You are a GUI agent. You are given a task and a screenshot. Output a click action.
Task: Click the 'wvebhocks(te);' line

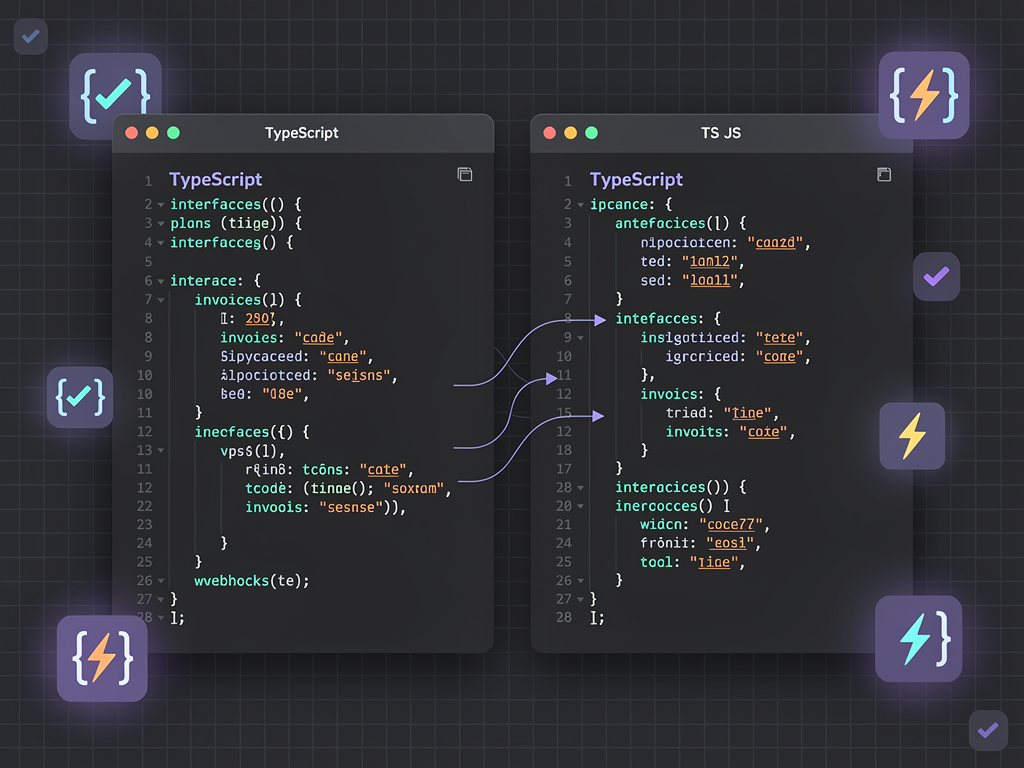coord(251,581)
